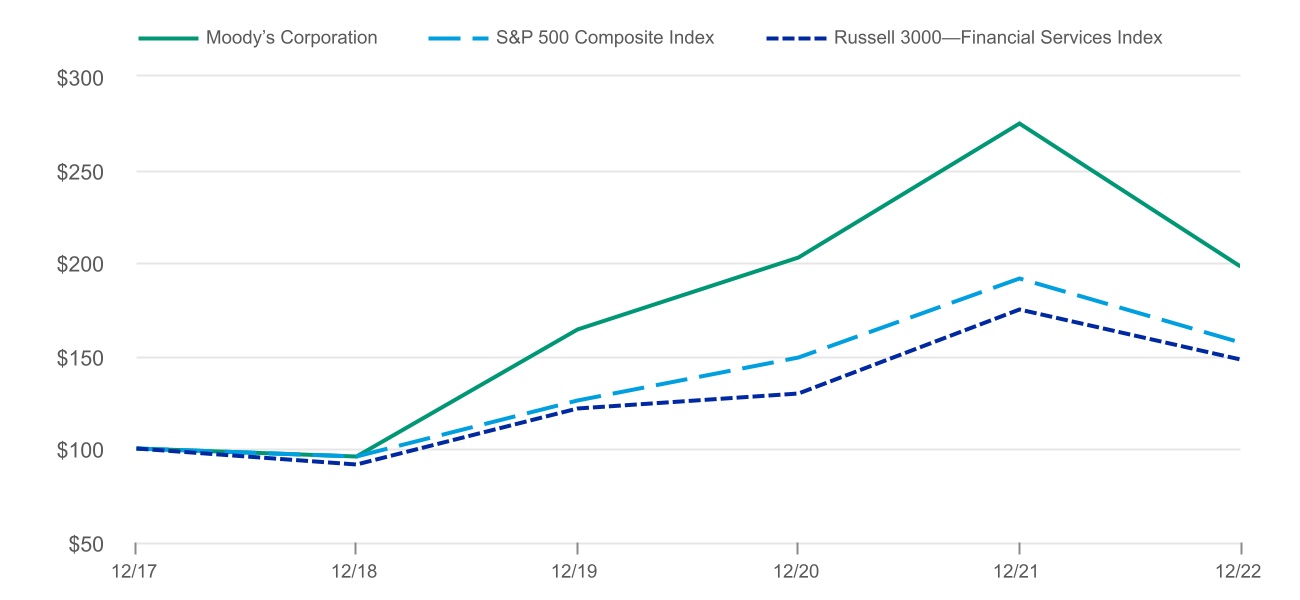Click the solid green Moody's legend line swatch
1300x600 pixels.
[x=168, y=38]
